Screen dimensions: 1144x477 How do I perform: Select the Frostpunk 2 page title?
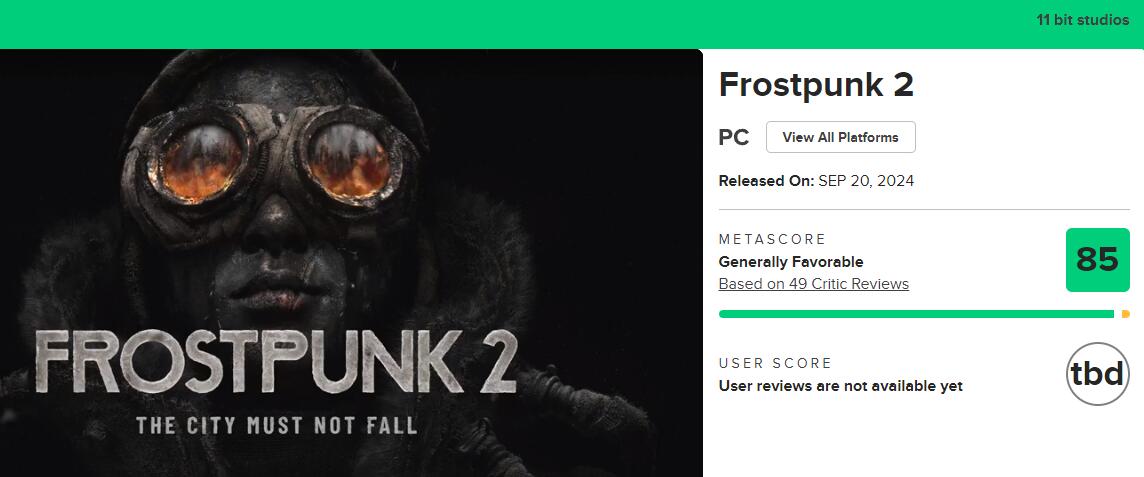coord(816,85)
